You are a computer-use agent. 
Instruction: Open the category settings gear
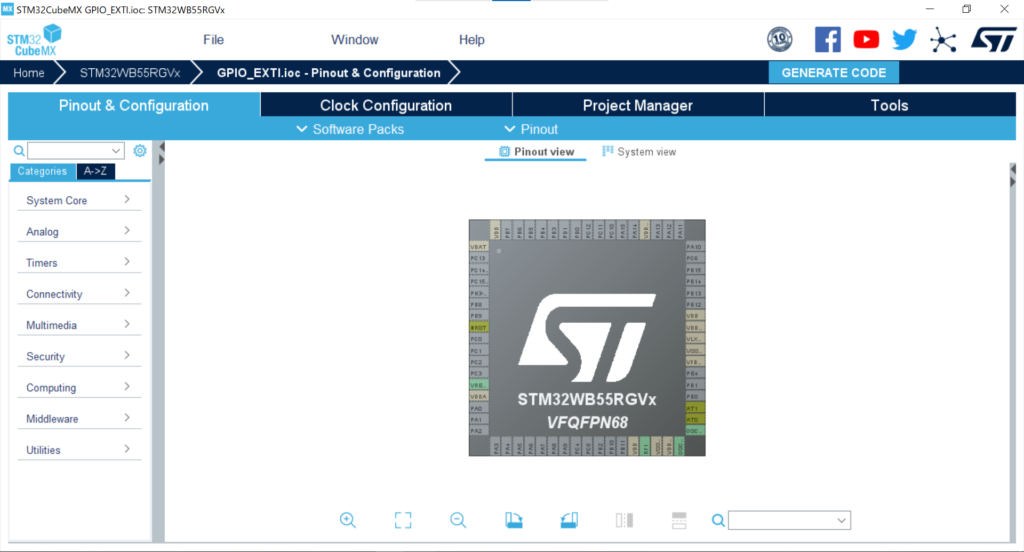click(140, 151)
